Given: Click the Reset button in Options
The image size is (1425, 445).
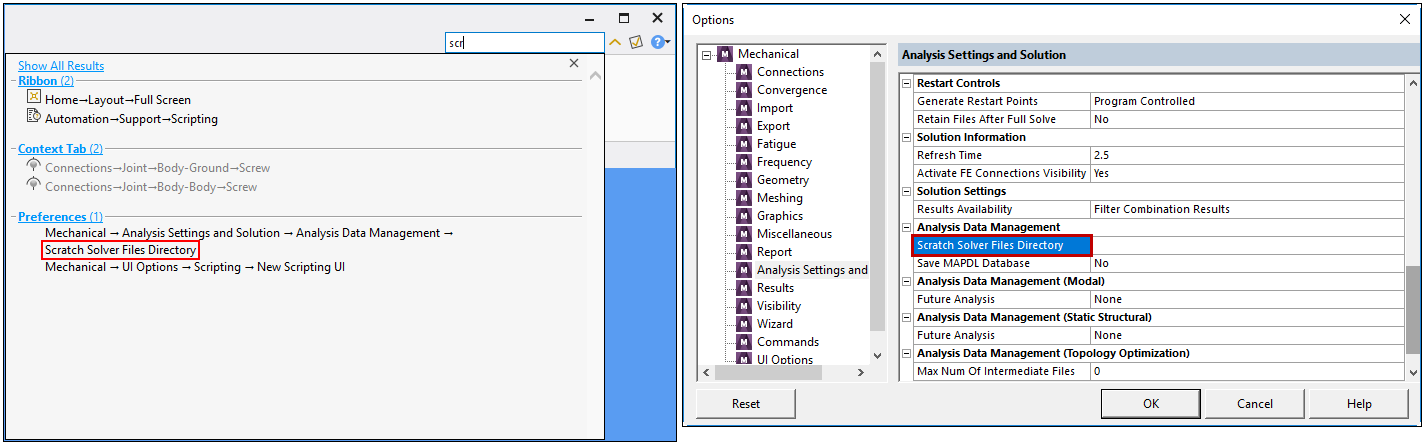Looking at the screenshot, I should (746, 404).
